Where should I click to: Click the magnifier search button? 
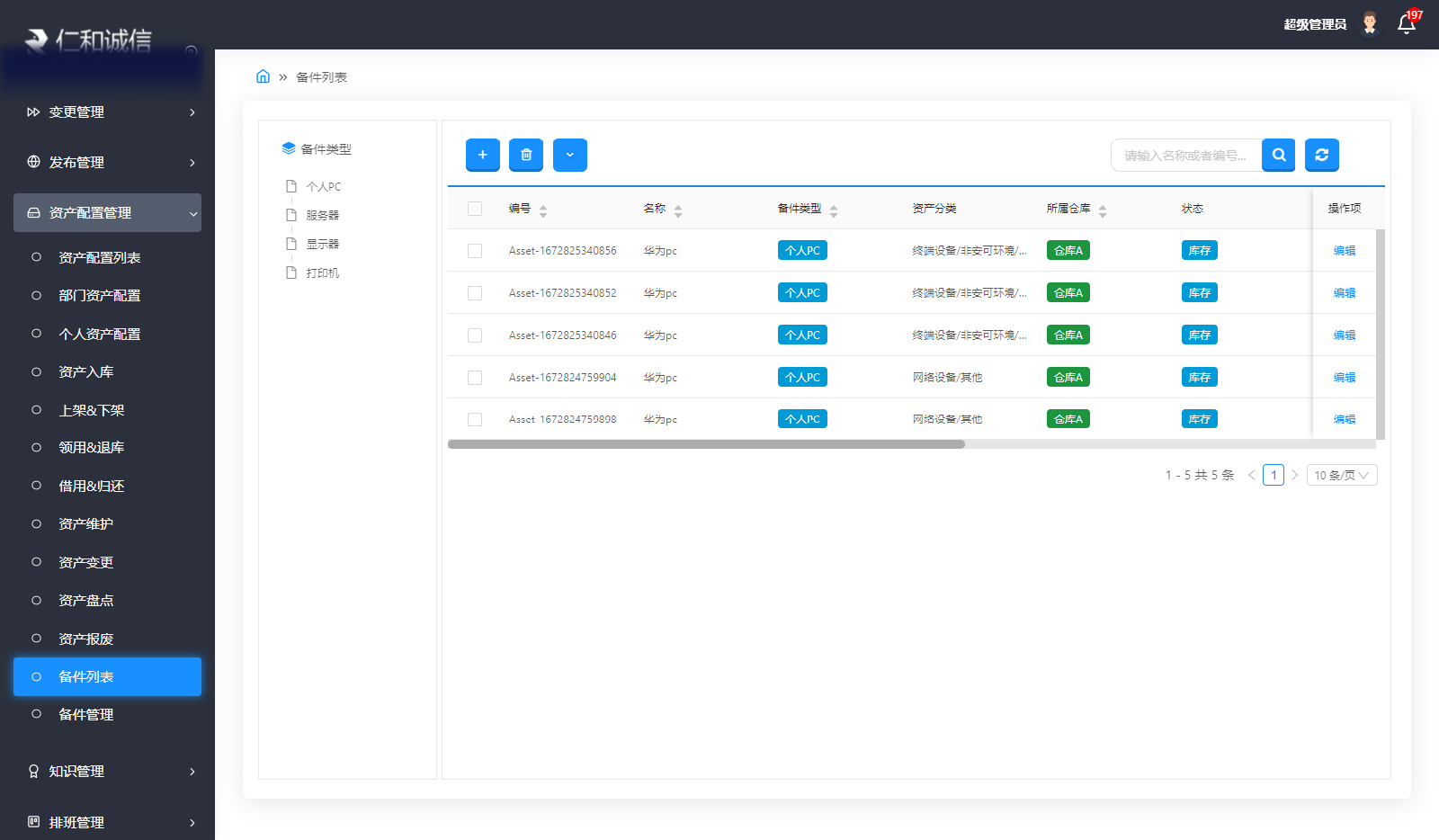pos(1278,155)
